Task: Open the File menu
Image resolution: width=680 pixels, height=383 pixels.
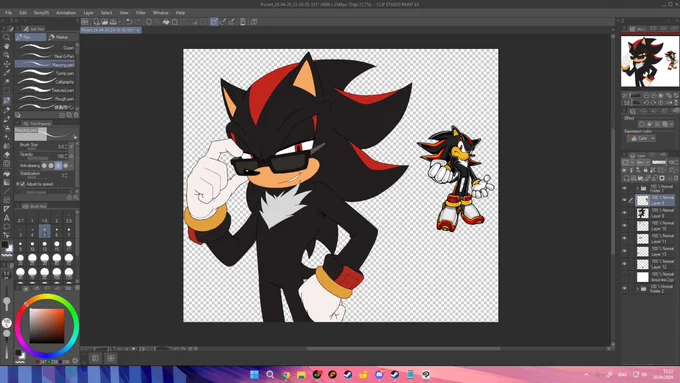Action: tap(8, 13)
